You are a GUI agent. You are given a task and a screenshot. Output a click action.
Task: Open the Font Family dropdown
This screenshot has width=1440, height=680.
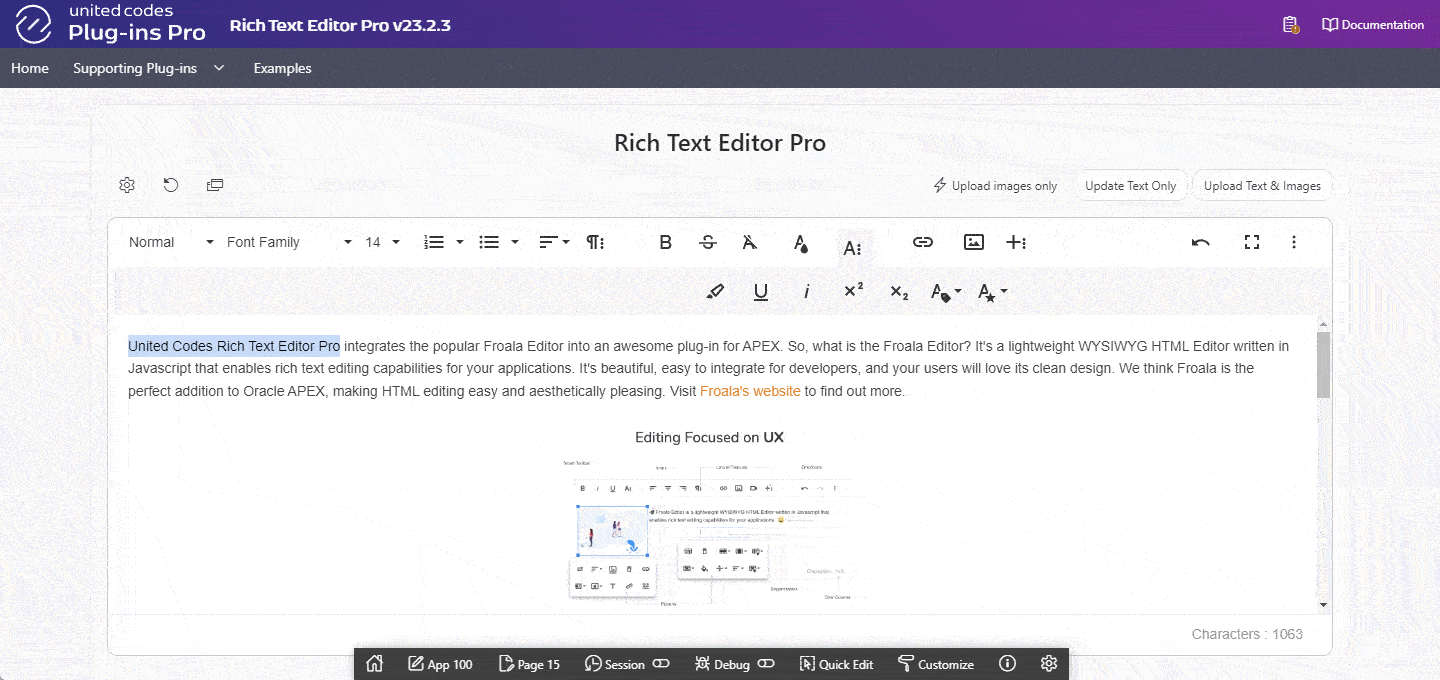click(289, 242)
